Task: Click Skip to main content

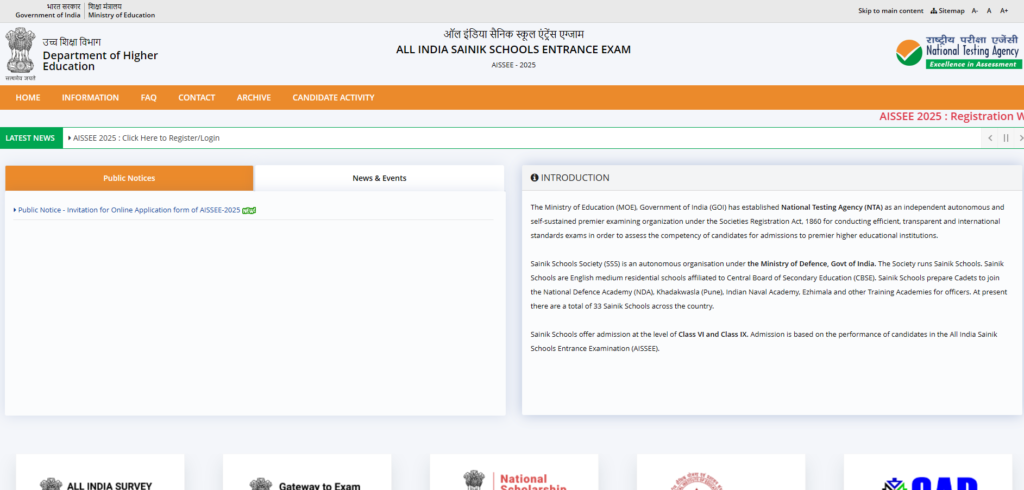Action: coord(891,10)
